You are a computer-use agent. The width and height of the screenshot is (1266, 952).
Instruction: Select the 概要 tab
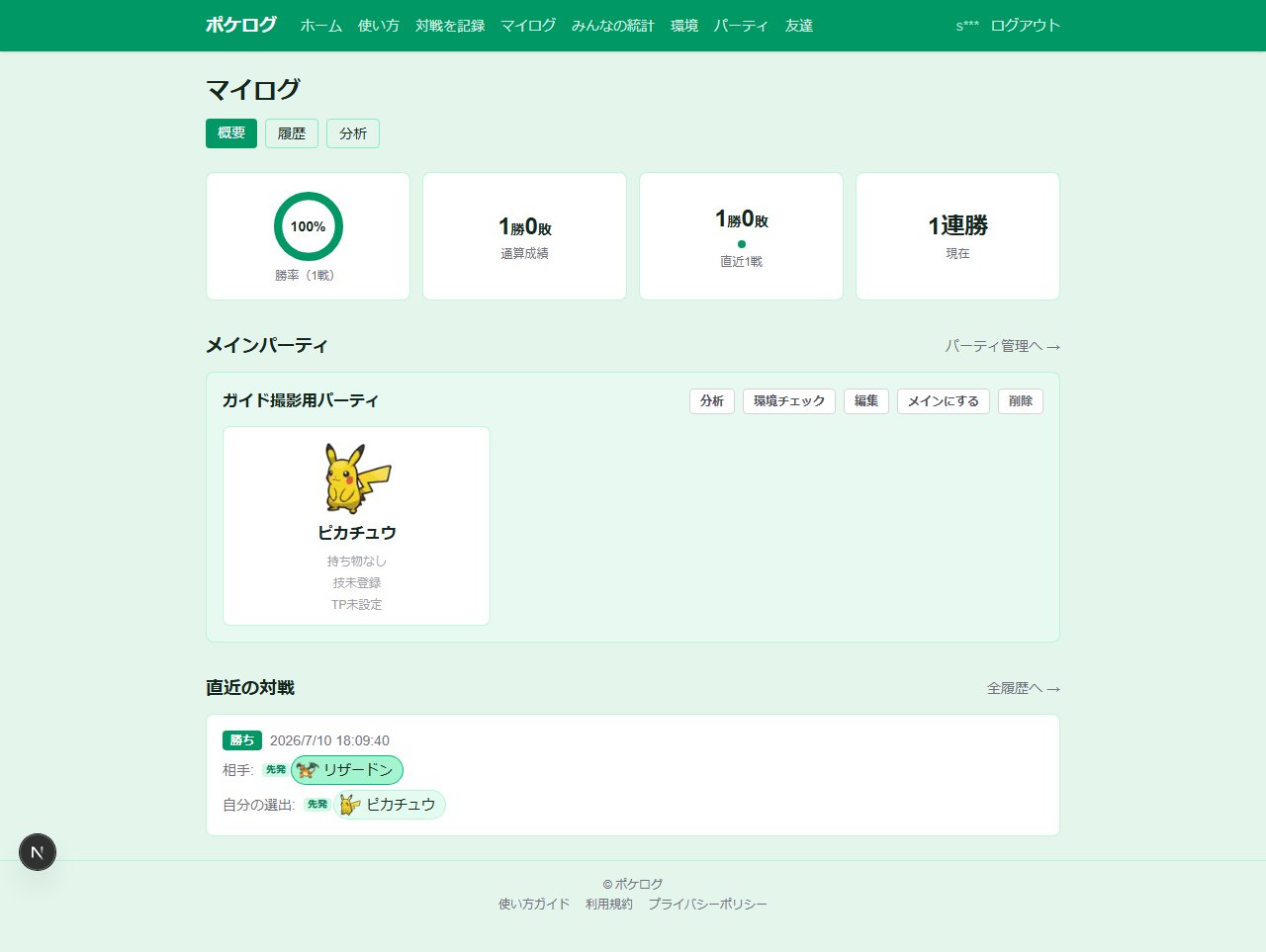point(231,133)
